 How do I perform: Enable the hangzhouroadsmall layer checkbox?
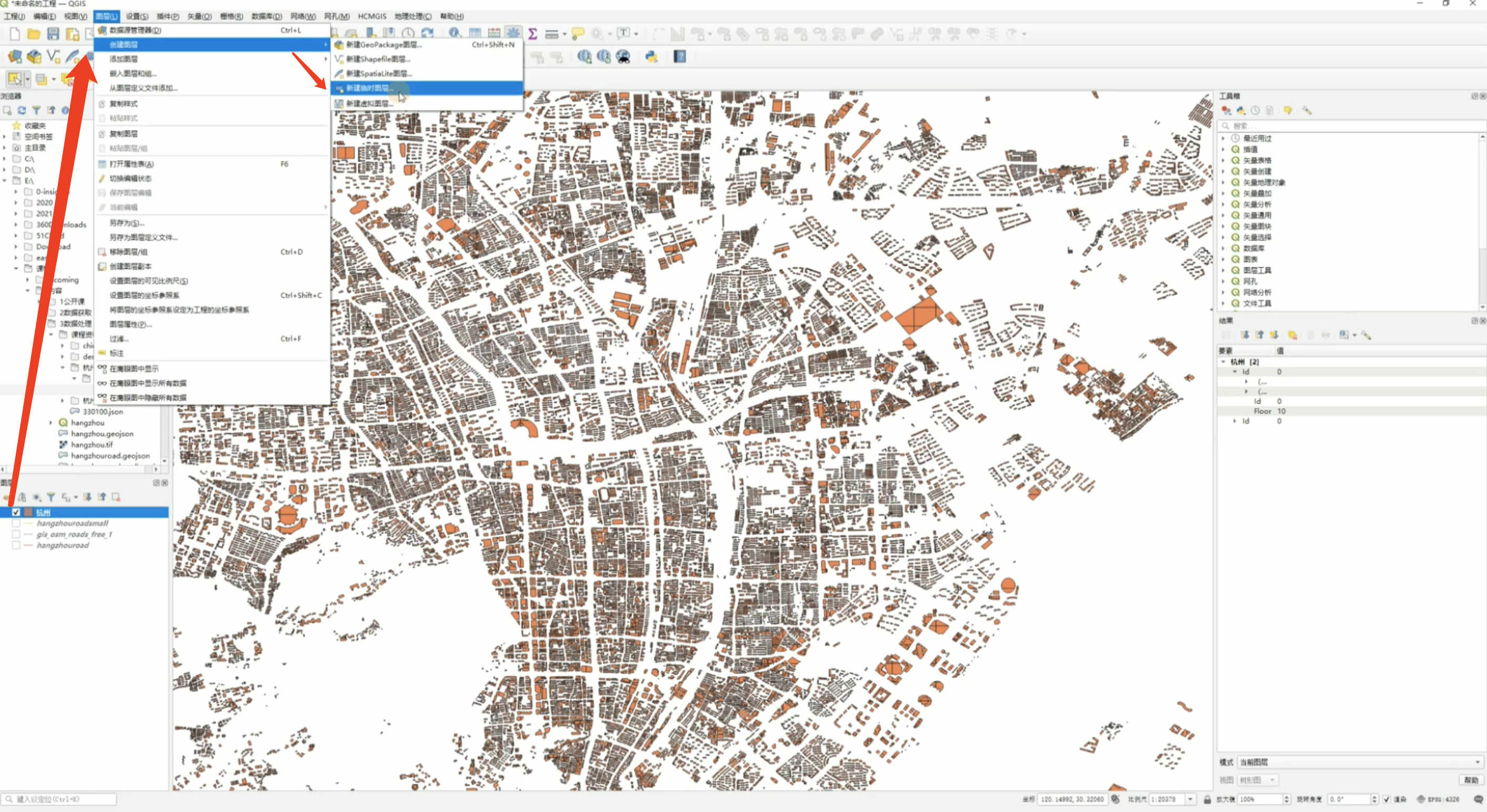(x=16, y=523)
